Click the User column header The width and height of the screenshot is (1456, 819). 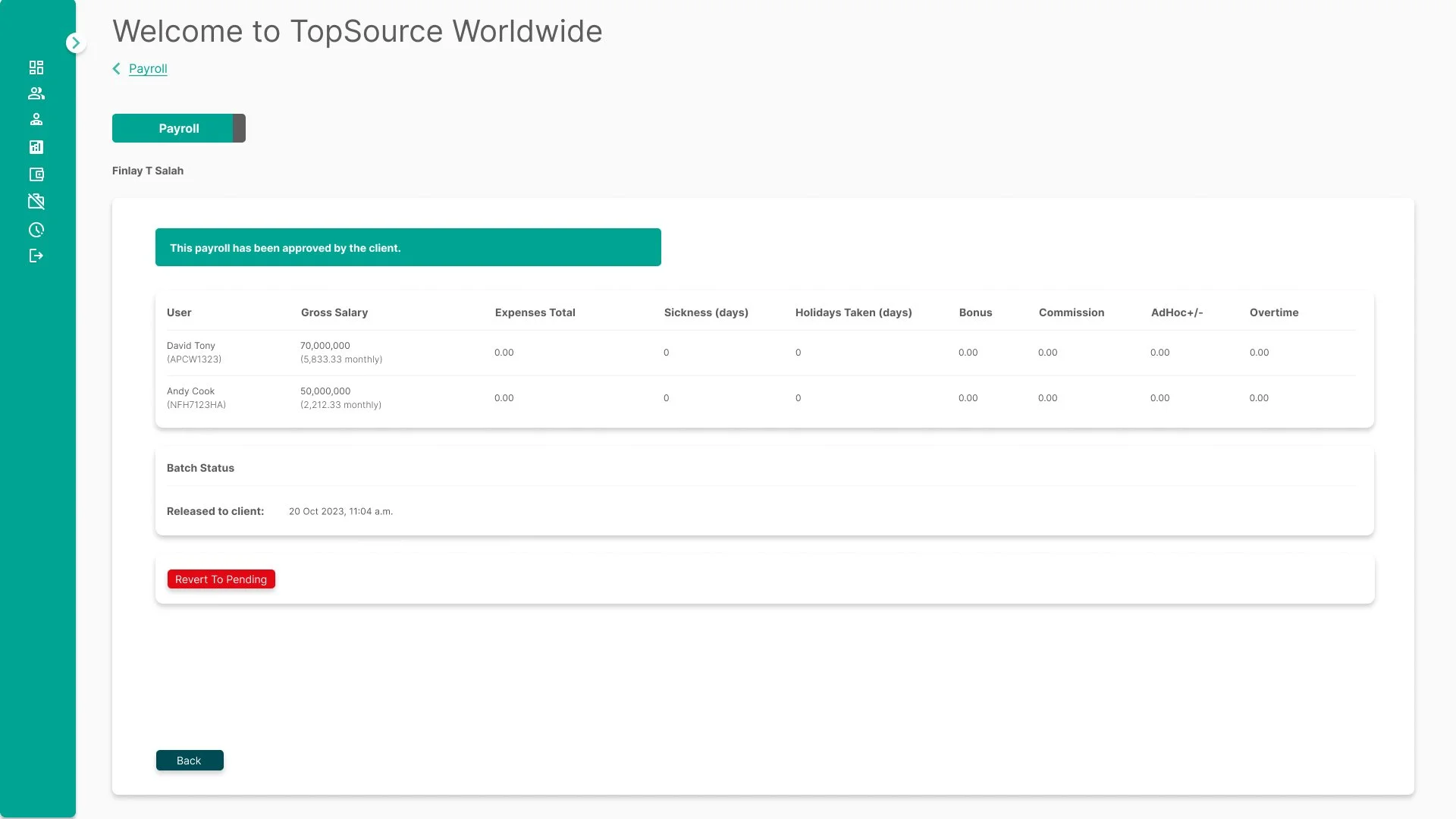pos(179,312)
